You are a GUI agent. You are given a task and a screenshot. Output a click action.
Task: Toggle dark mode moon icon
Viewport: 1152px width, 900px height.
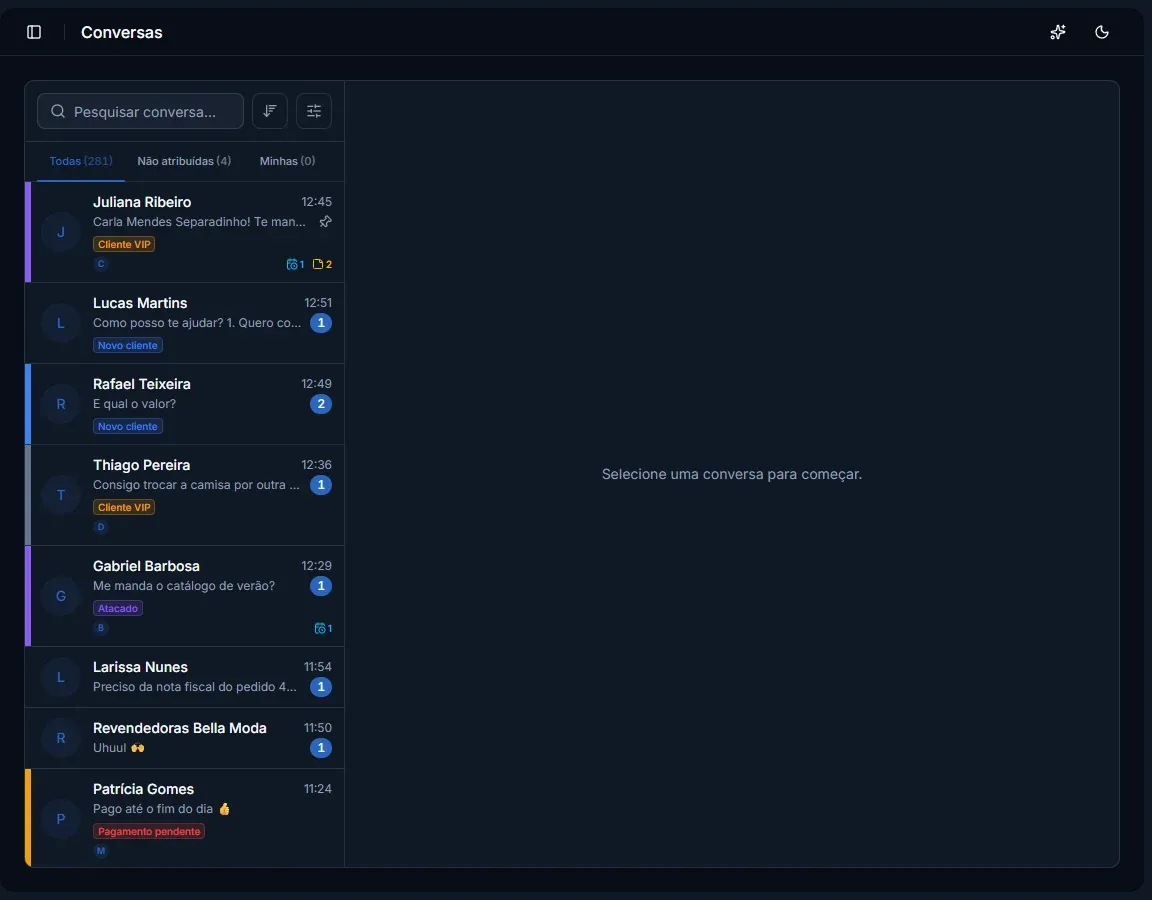tap(1101, 32)
